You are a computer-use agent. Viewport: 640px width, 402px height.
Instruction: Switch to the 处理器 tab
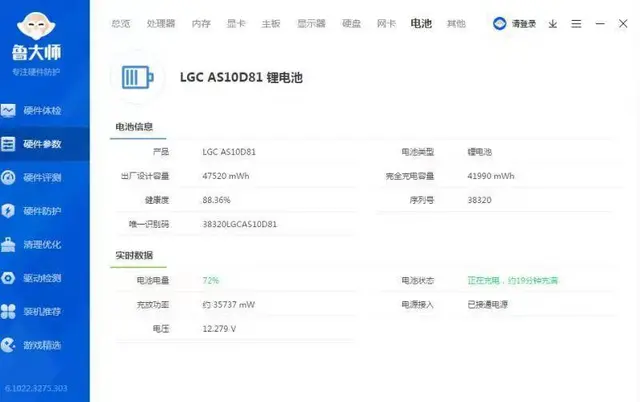click(x=161, y=24)
